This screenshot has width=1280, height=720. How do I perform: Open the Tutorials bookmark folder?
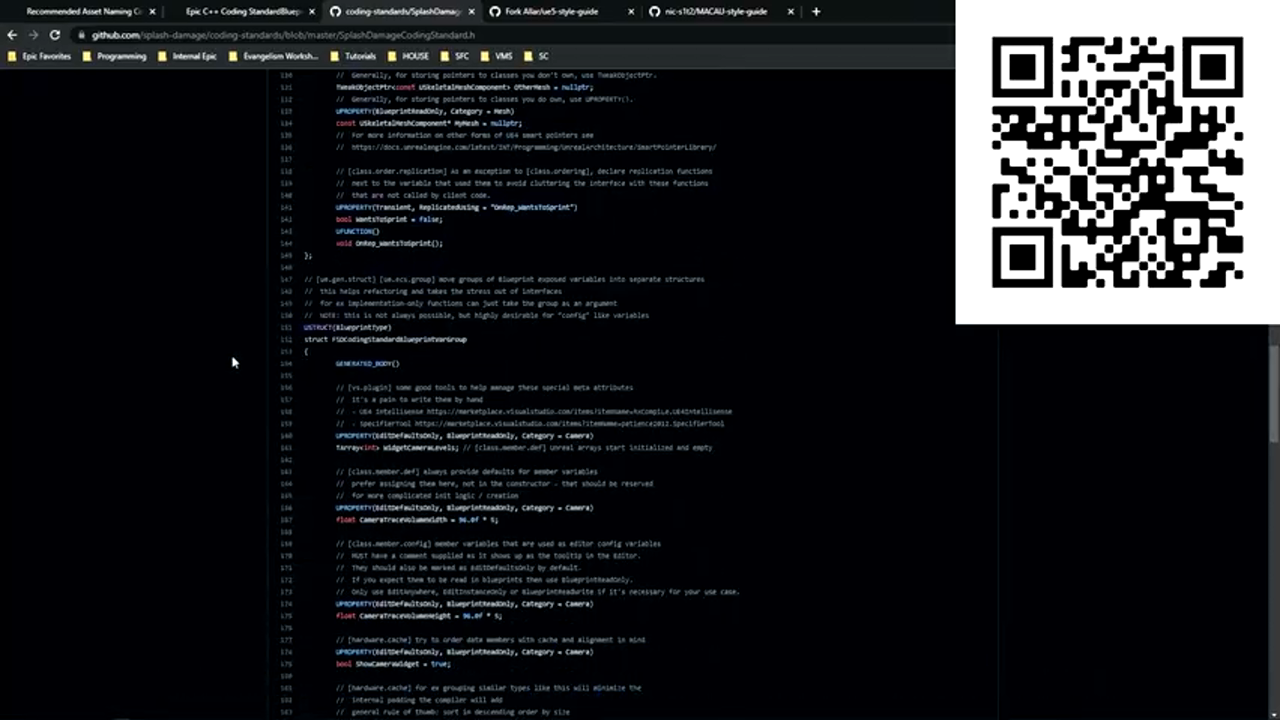pos(354,57)
